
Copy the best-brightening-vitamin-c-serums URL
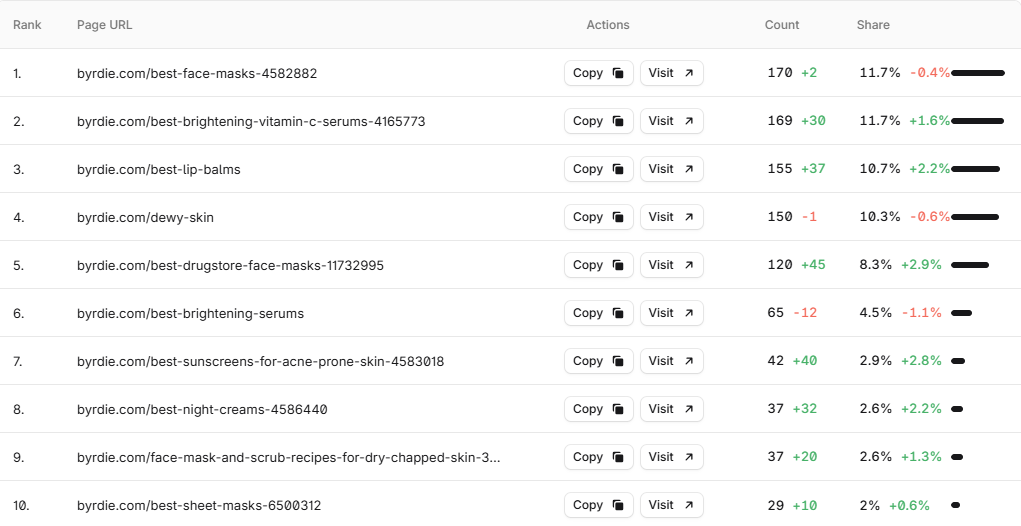coord(598,121)
